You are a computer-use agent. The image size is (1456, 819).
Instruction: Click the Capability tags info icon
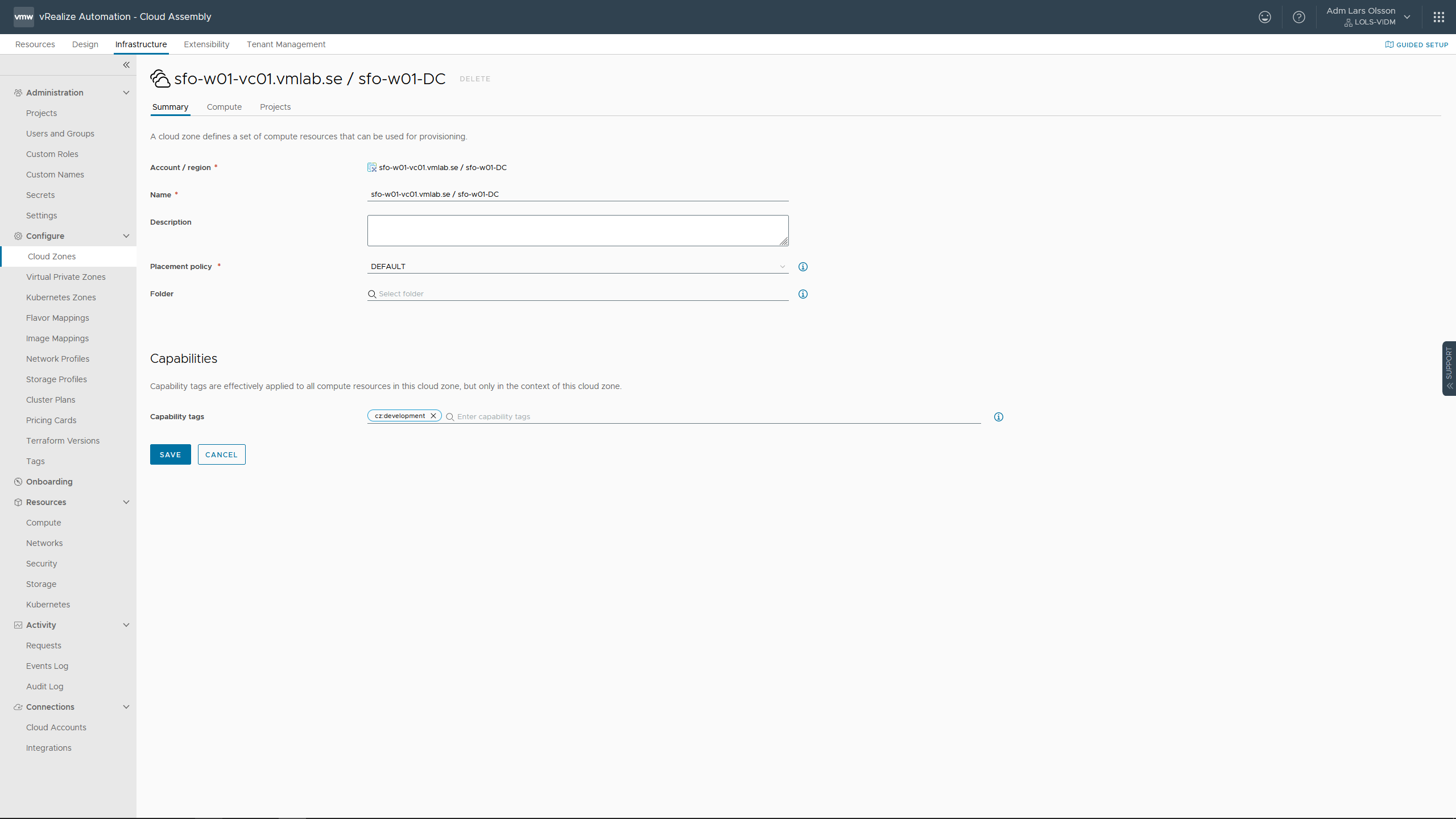(999, 417)
